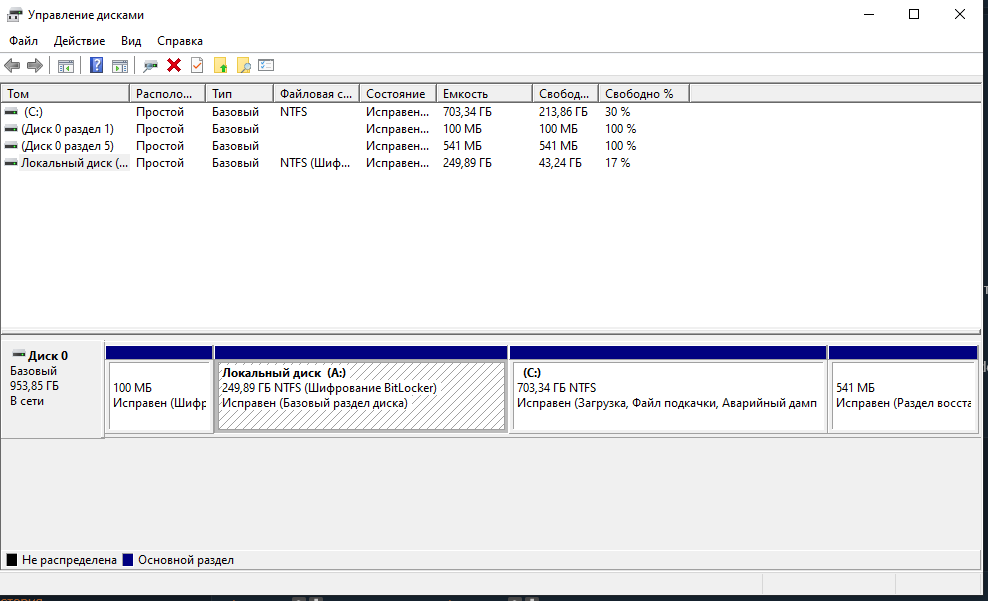Click NTFS (Шиф... file system cell
Screen dimensions: 988x601
tap(315, 163)
